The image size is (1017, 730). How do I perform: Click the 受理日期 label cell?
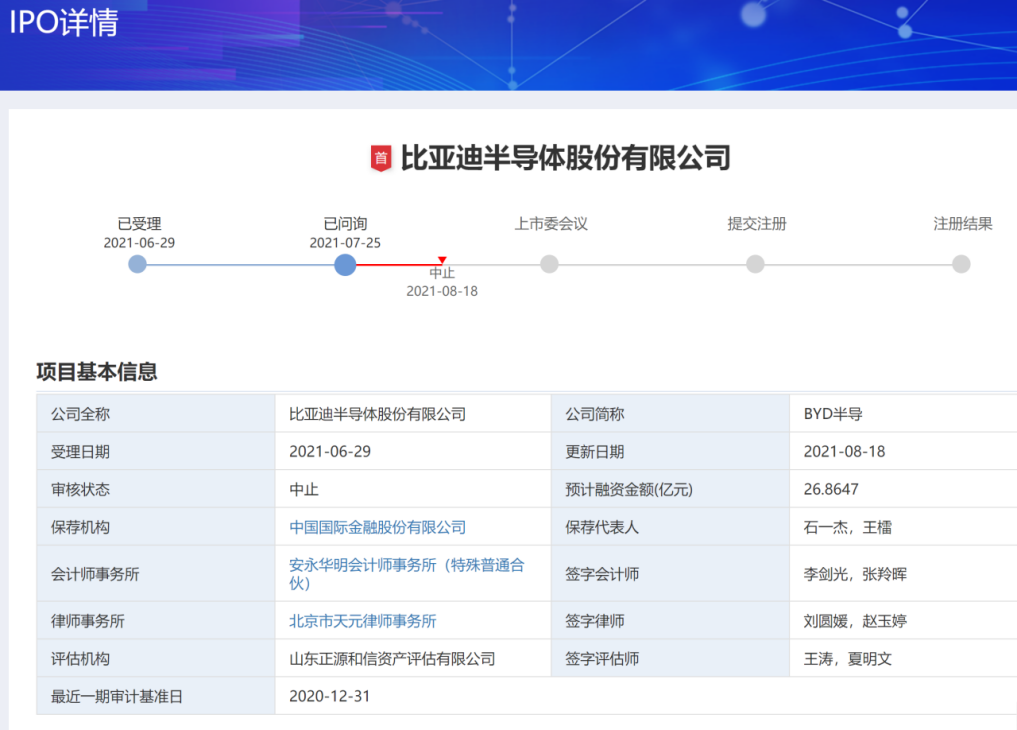[156, 451]
